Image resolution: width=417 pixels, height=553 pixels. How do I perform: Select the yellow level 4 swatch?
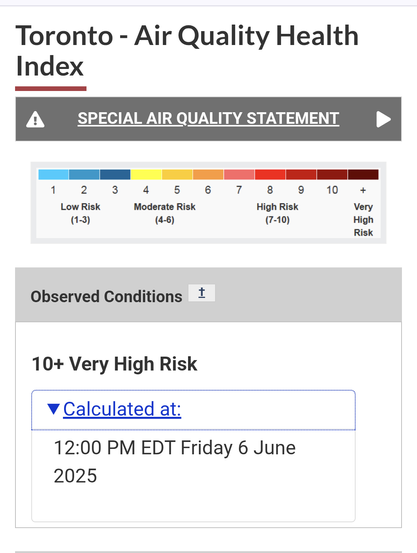(146, 174)
